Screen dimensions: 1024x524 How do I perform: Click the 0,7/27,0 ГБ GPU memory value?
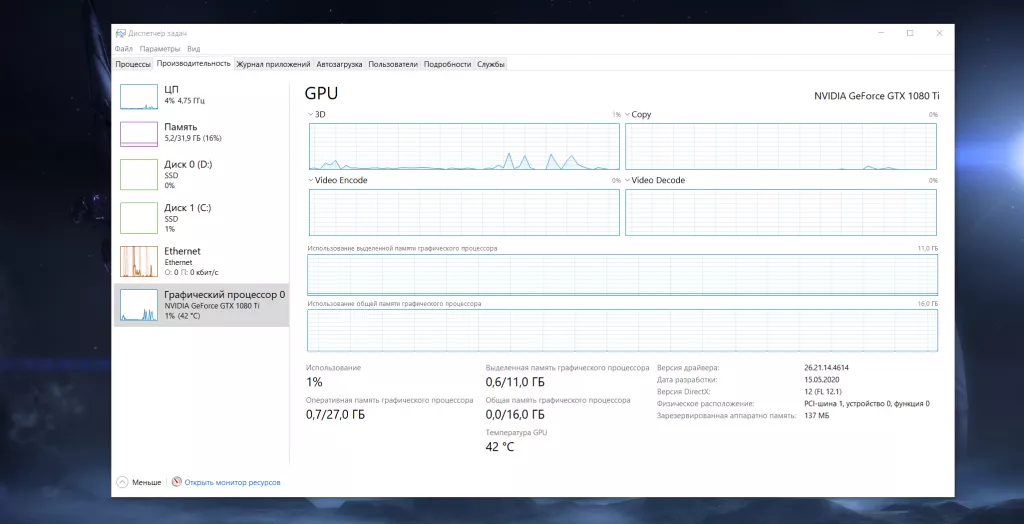335,414
